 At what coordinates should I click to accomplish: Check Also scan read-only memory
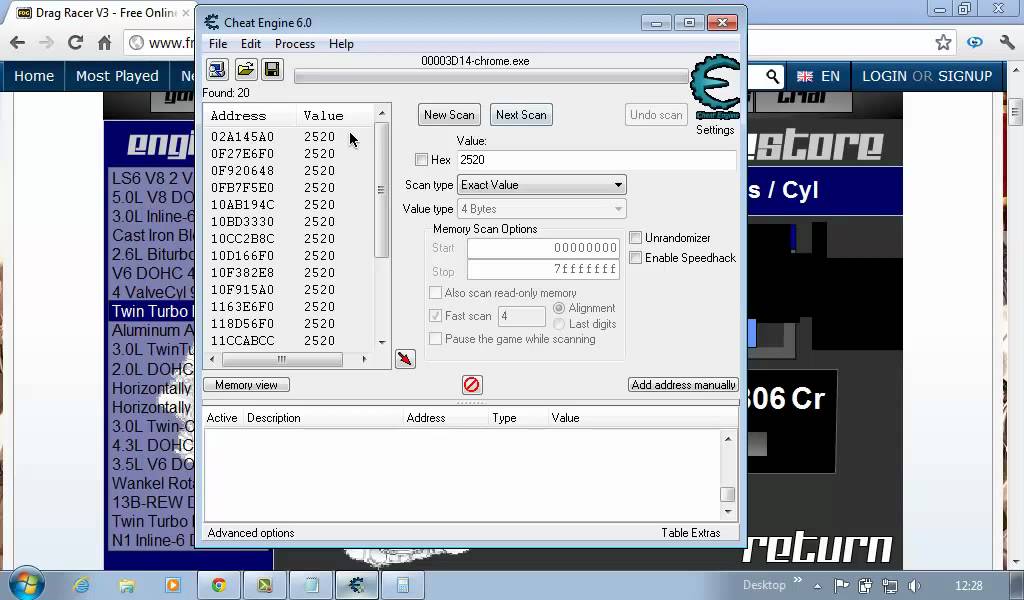[x=435, y=292]
